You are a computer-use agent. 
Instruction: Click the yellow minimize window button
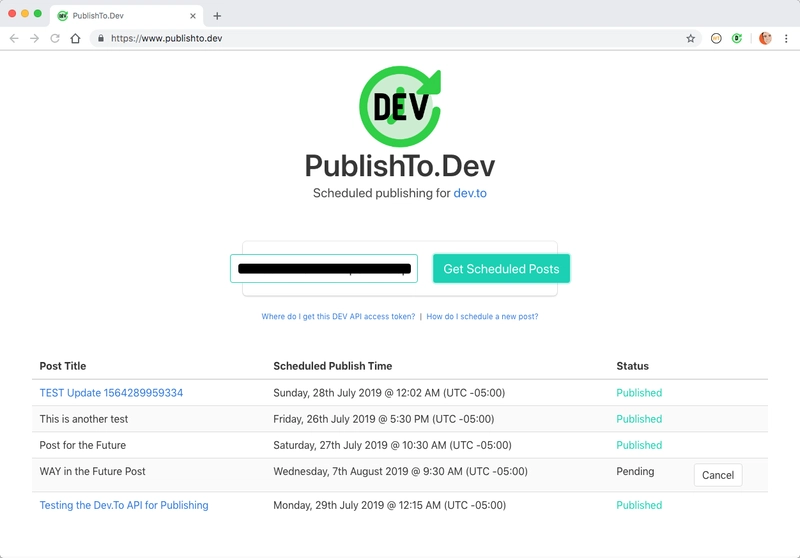pyautogui.click(x=25, y=14)
